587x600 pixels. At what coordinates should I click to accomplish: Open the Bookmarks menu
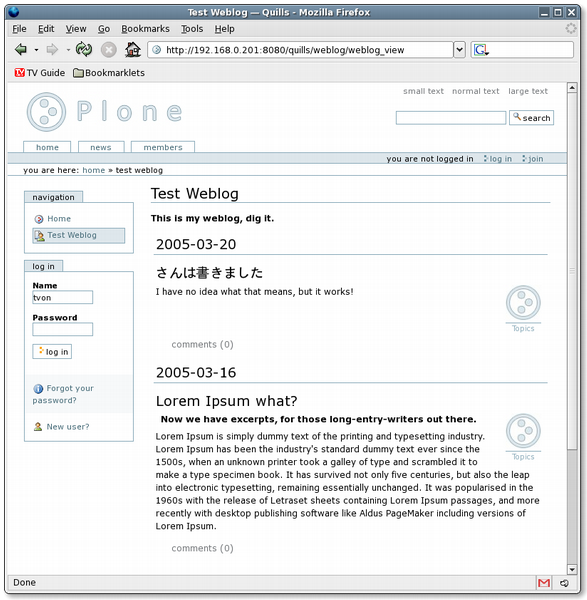(145, 29)
